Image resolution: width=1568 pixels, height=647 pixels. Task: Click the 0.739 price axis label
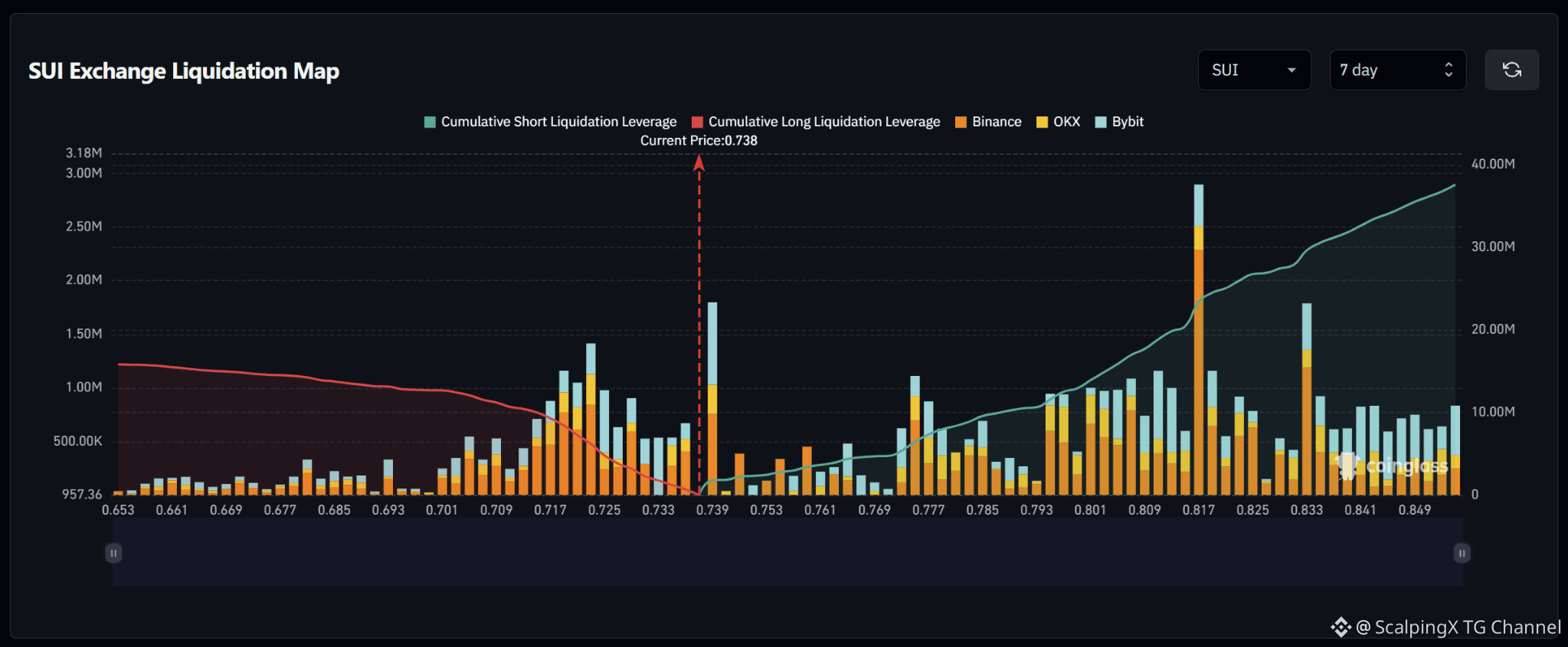click(x=712, y=510)
